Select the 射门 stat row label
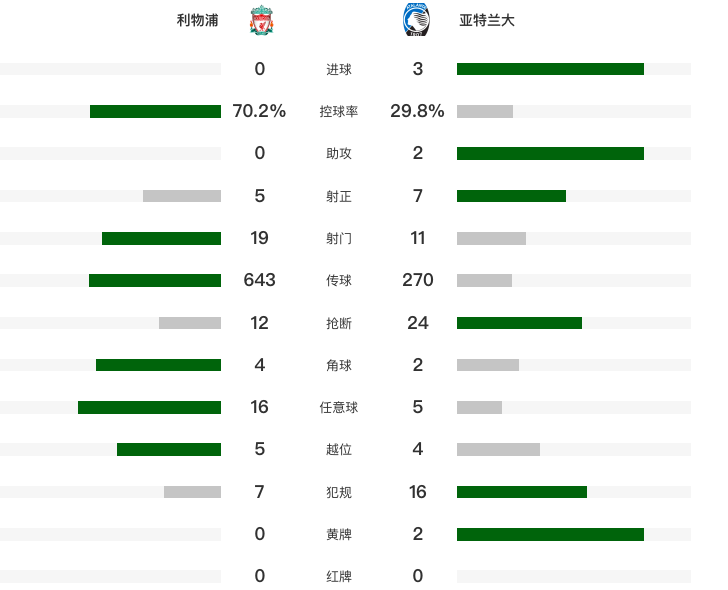 coord(339,239)
